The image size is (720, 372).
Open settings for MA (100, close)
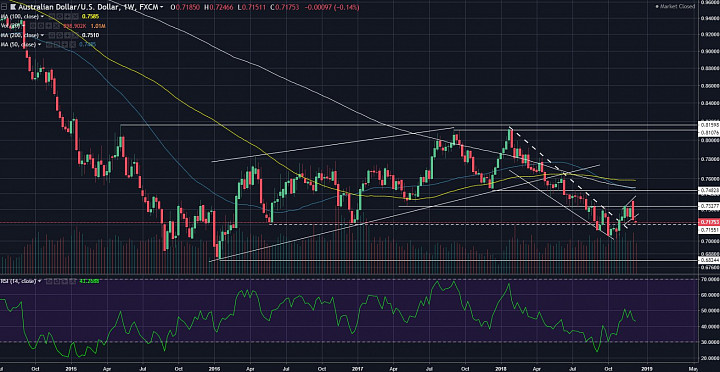point(60,17)
